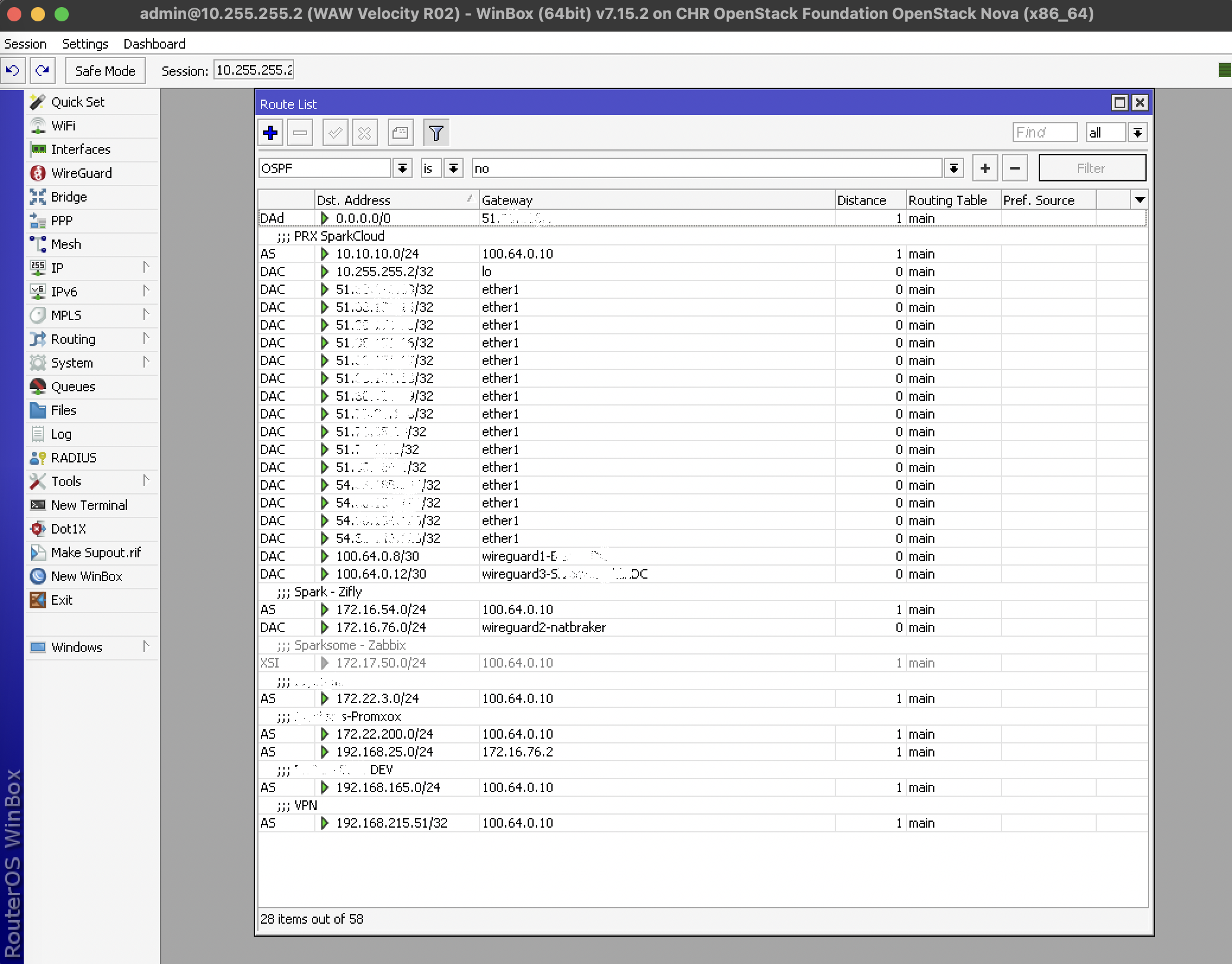Open the Session menu
Image resolution: width=1232 pixels, height=964 pixels.
(x=25, y=44)
